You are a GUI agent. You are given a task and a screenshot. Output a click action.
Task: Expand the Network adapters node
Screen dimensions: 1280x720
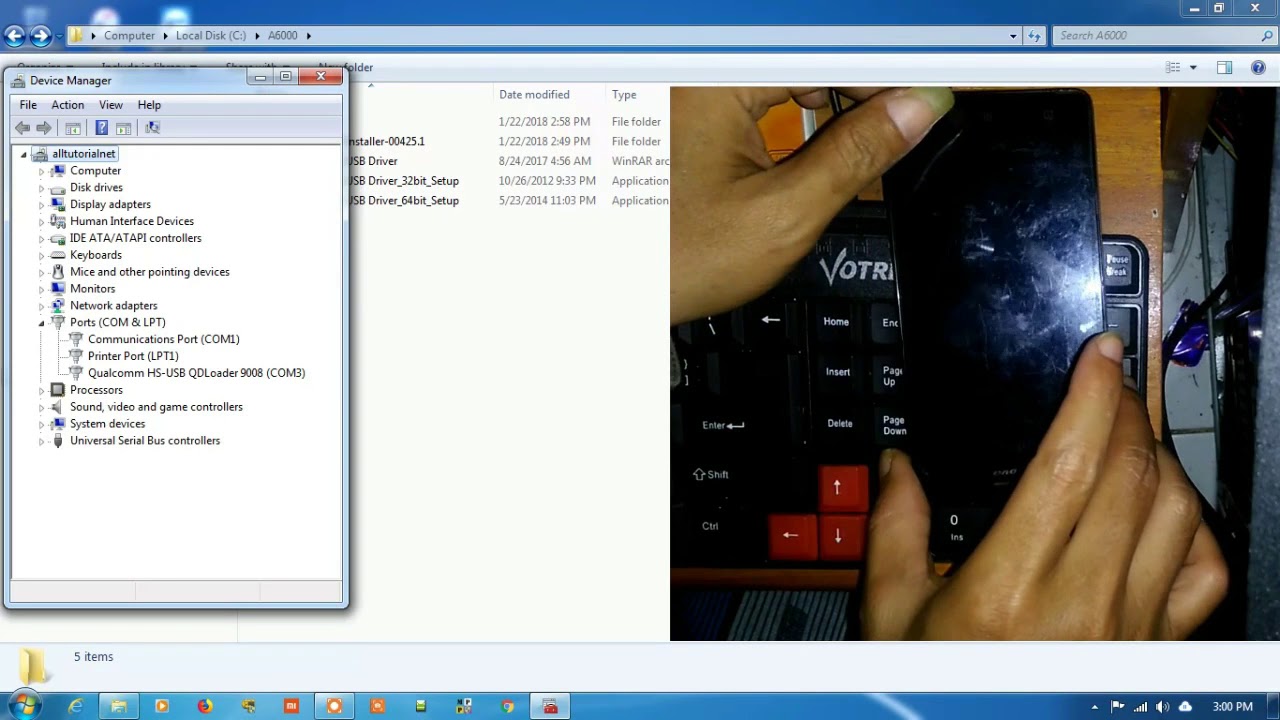(x=42, y=306)
